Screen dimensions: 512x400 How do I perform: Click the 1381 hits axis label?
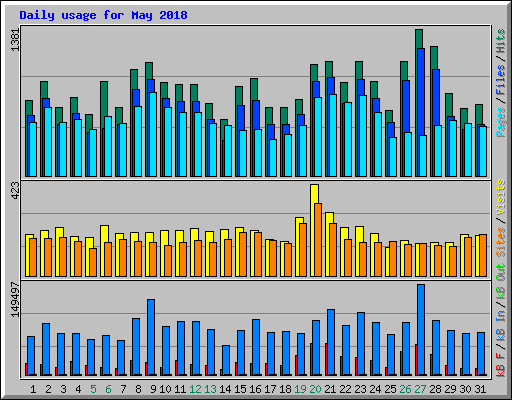(x=15, y=40)
